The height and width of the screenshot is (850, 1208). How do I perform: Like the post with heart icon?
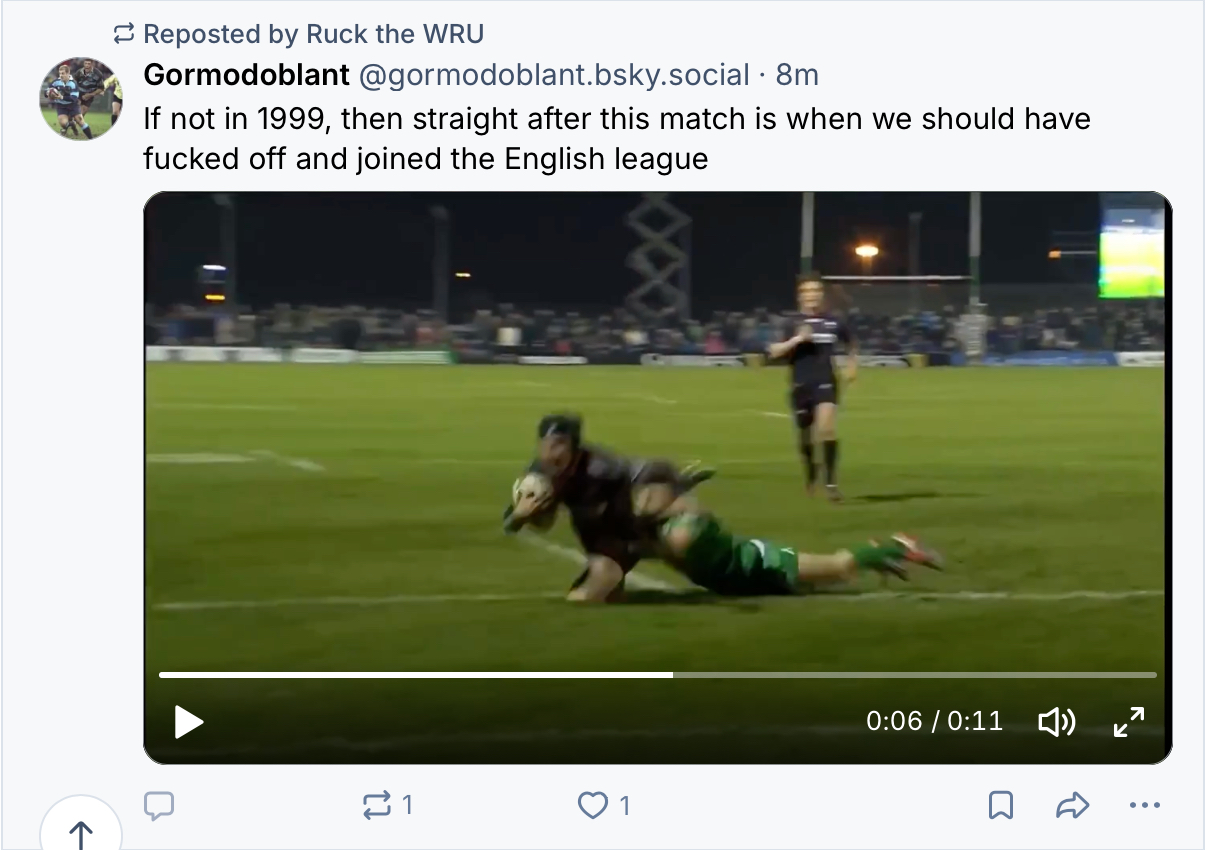(x=594, y=805)
